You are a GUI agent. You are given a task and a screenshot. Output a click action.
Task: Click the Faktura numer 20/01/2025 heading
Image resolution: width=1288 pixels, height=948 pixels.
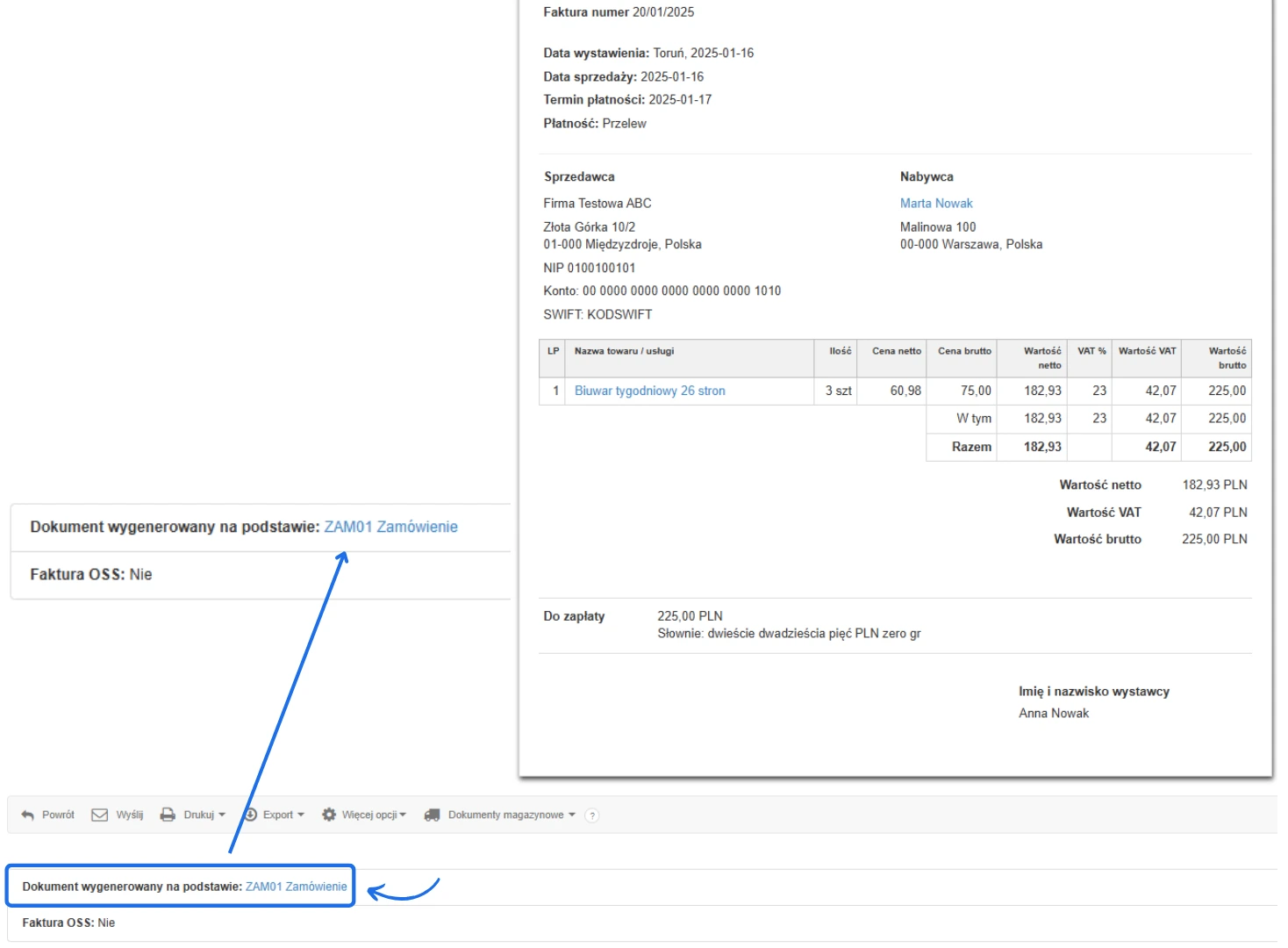coord(619,12)
